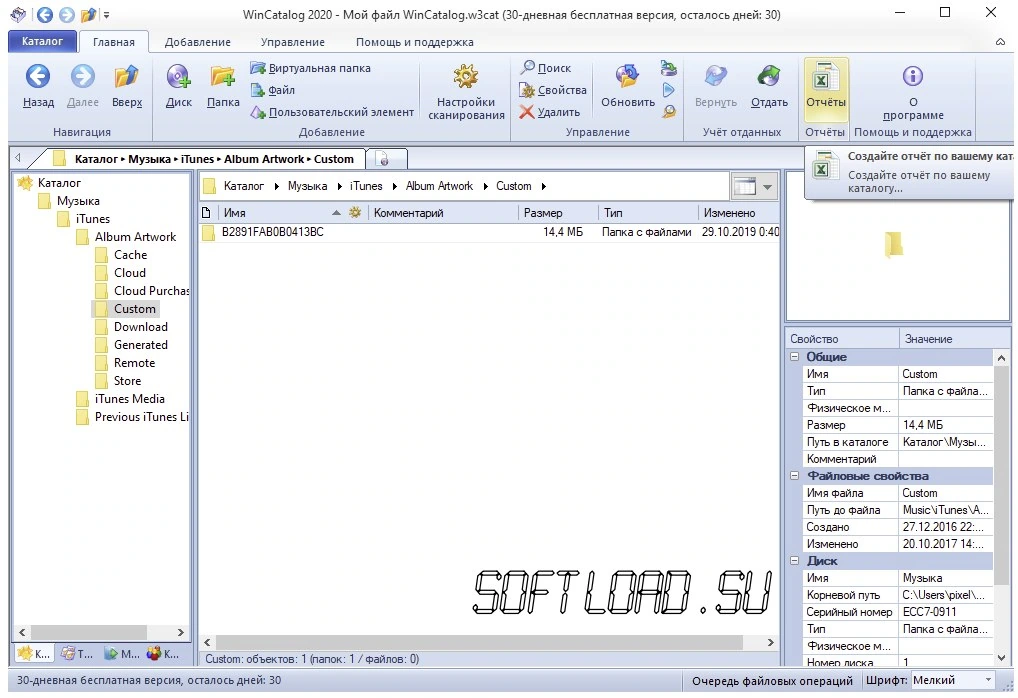Screen dimensions: 1018x698
Task: Collapse the Диск property group
Action: point(794,560)
